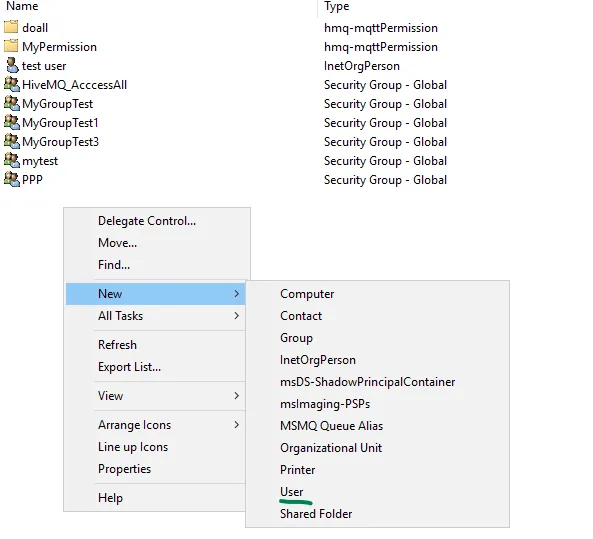Select the PPP entry name
The height and width of the screenshot is (539, 593).
[x=32, y=180]
